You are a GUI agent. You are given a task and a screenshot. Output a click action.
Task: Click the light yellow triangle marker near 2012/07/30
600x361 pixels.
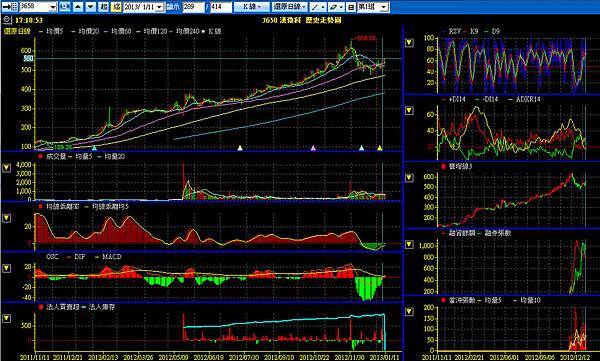[x=240, y=148]
